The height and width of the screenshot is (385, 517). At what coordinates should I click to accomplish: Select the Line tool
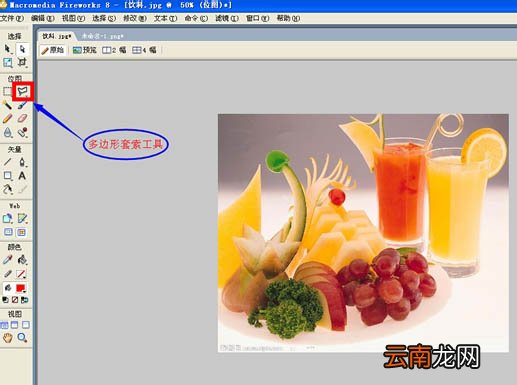[x=7, y=162]
